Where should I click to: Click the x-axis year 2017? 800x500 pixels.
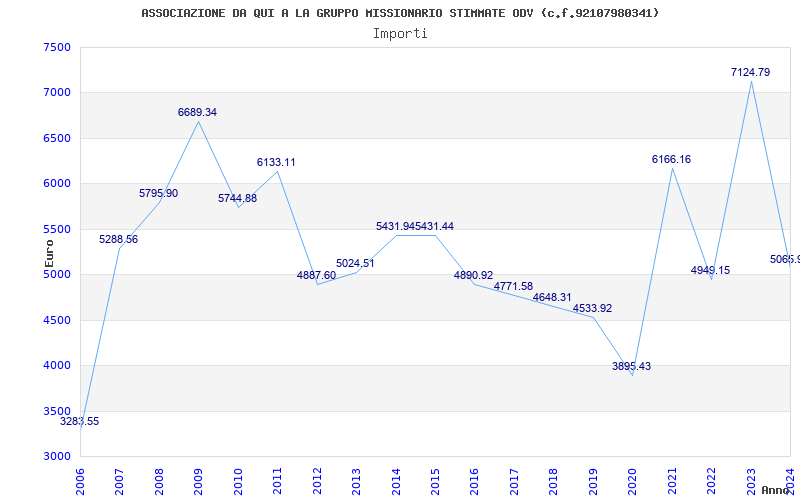tap(514, 482)
